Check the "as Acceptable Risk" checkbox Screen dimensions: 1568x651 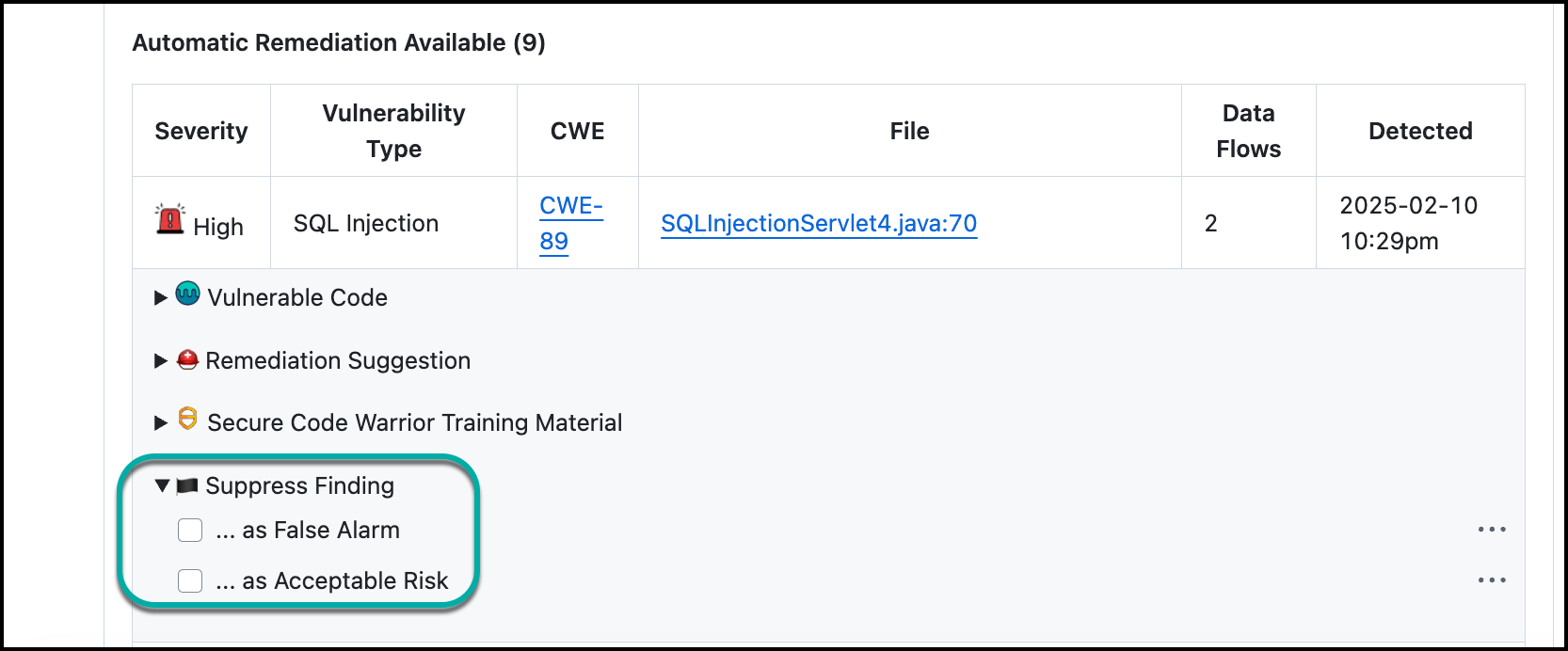[190, 581]
